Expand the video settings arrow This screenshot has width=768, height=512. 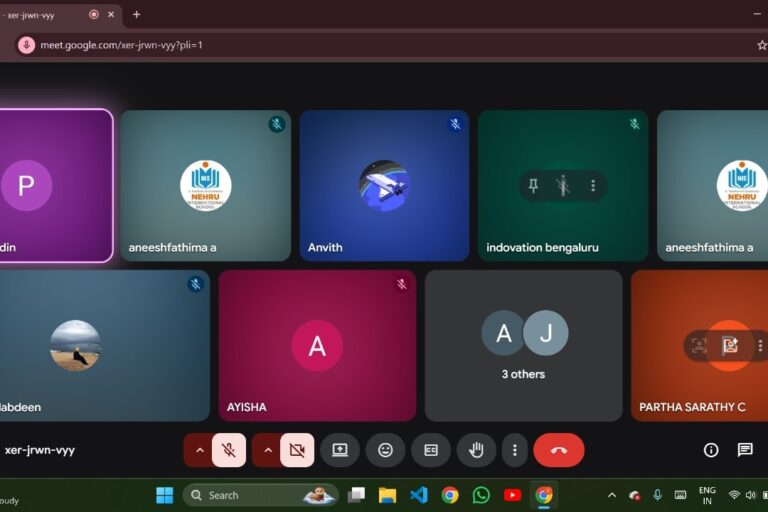[267, 450]
